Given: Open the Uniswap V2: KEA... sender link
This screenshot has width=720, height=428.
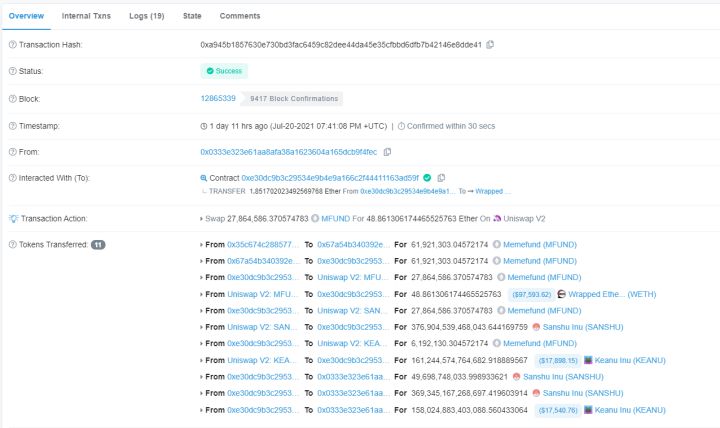Looking at the screenshot, I should pyautogui.click(x=262, y=360).
